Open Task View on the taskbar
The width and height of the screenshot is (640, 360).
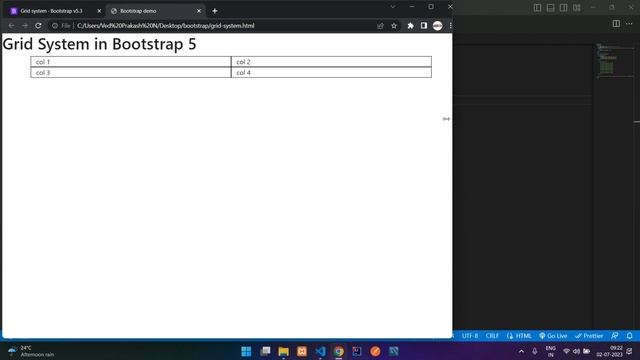(x=265, y=351)
